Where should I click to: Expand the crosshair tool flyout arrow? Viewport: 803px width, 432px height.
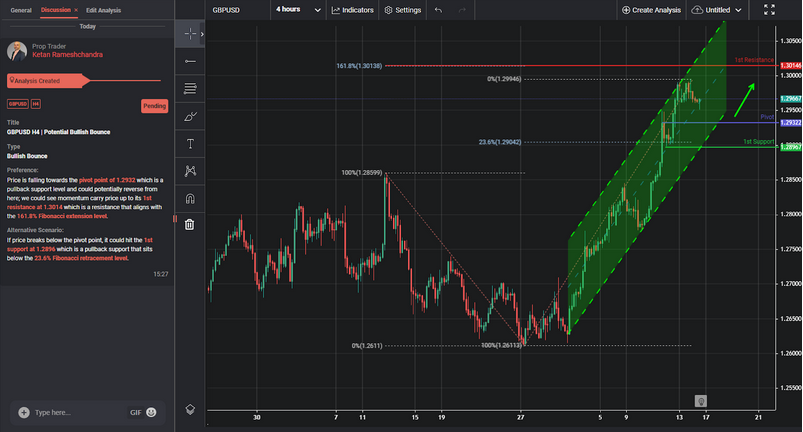pos(202,34)
